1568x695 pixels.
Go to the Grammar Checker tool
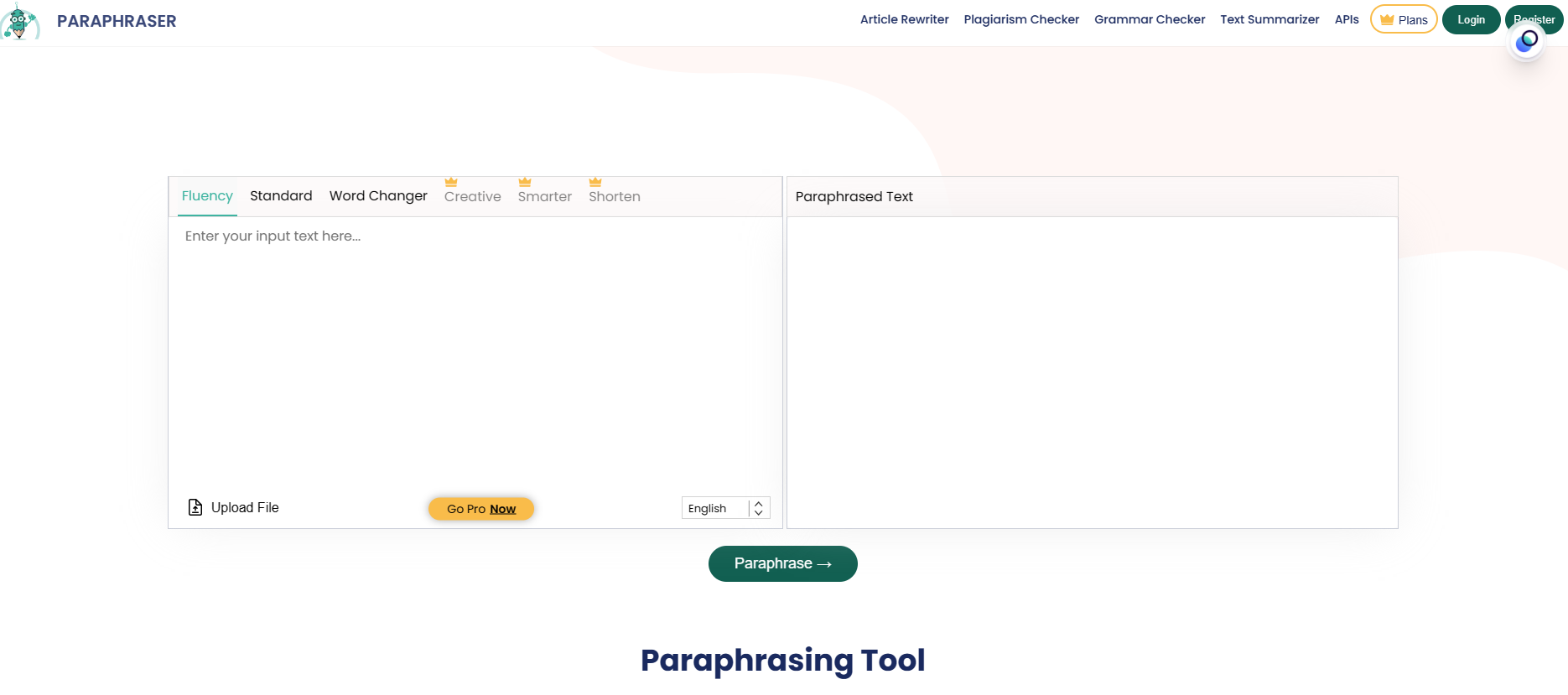pyautogui.click(x=1150, y=19)
